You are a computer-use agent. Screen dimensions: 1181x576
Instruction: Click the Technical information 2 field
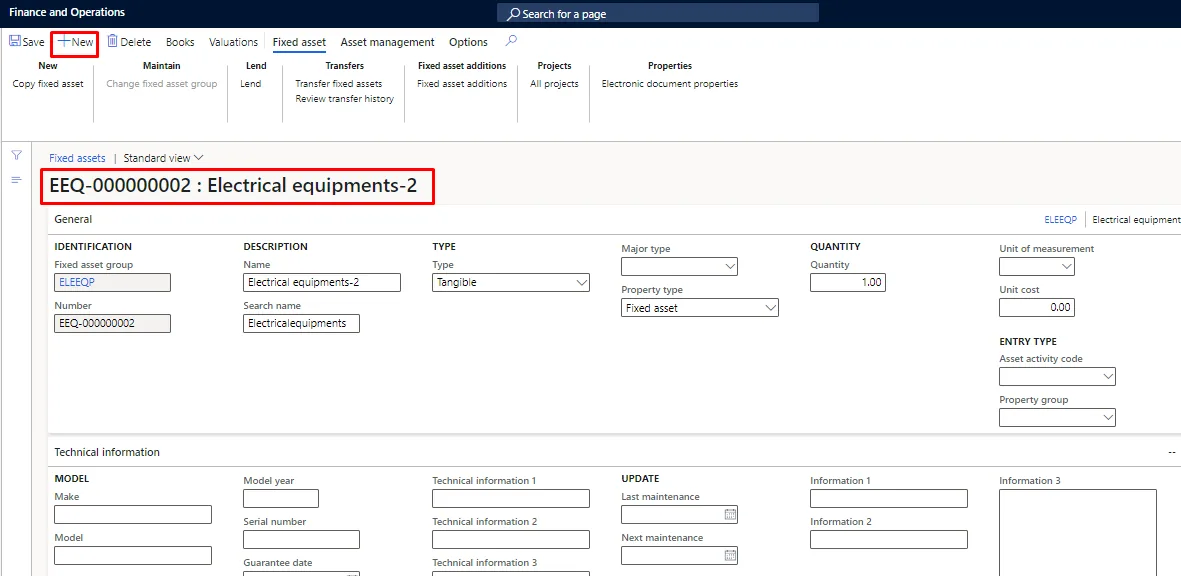point(511,539)
